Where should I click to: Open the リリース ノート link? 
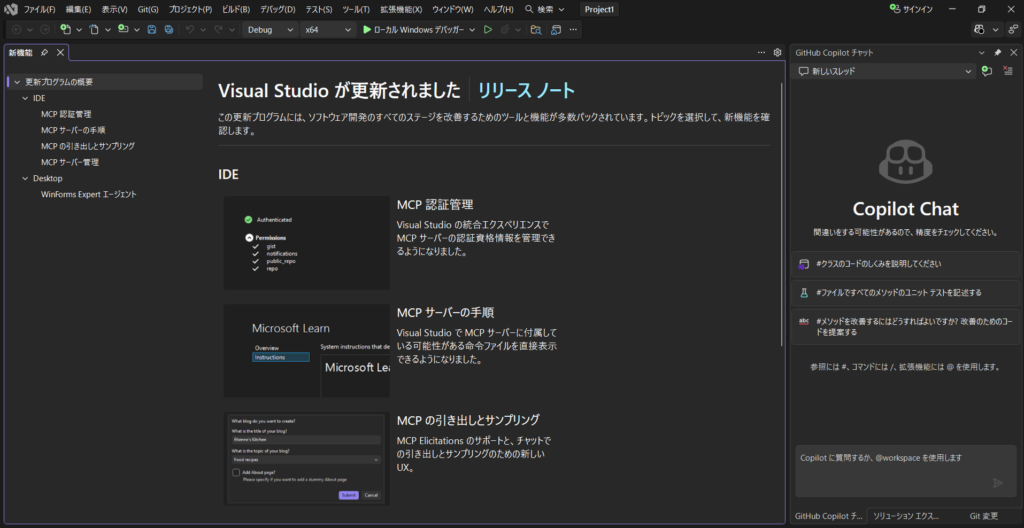coord(526,90)
